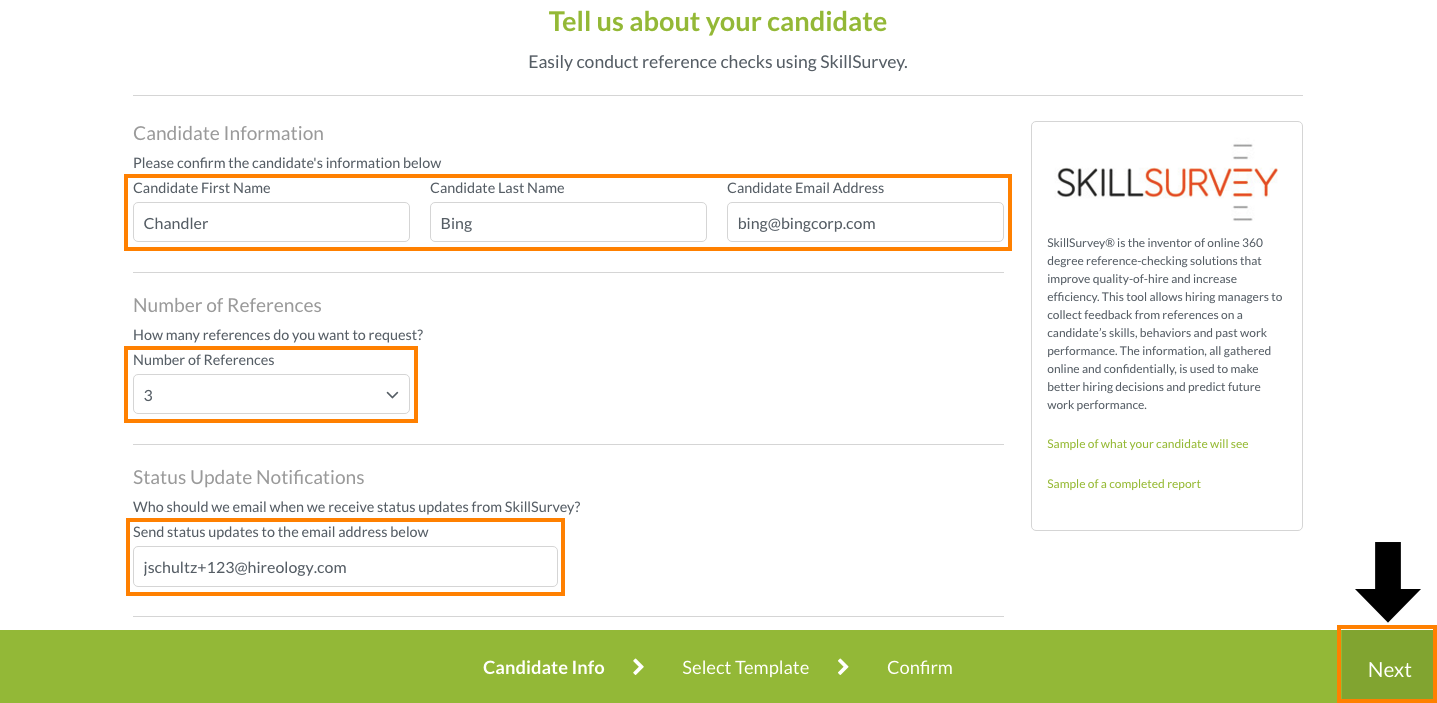Click the SkillSurvey description paragraph
This screenshot has height=703, width=1437.
pyautogui.click(x=1165, y=324)
